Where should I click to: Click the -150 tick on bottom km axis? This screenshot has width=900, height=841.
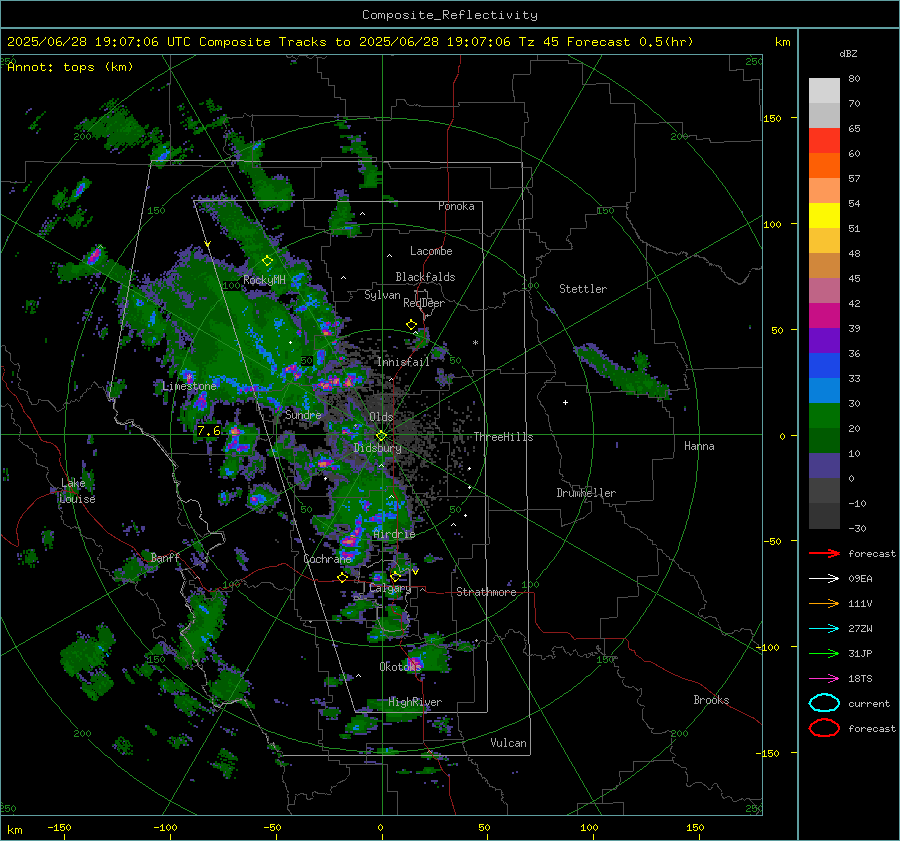tap(59, 827)
